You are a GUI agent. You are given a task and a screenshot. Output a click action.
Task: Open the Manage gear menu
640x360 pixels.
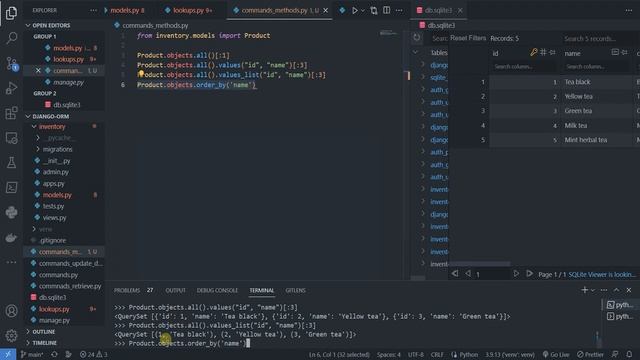11,336
